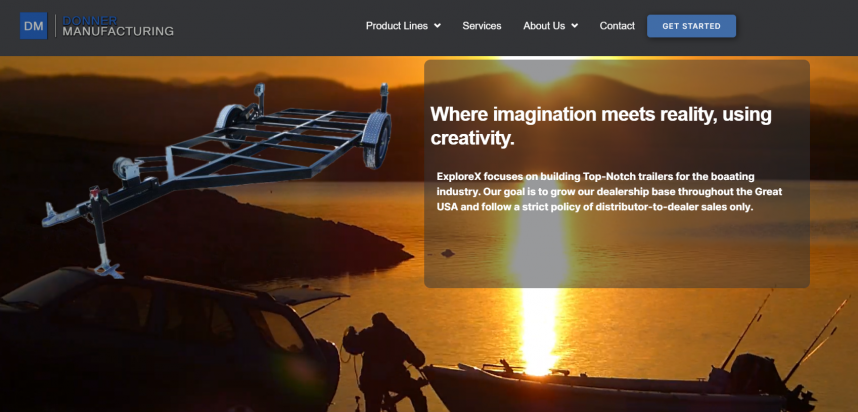Select the black trailer frame image
This screenshot has width=858, height=412.
pos(217,175)
